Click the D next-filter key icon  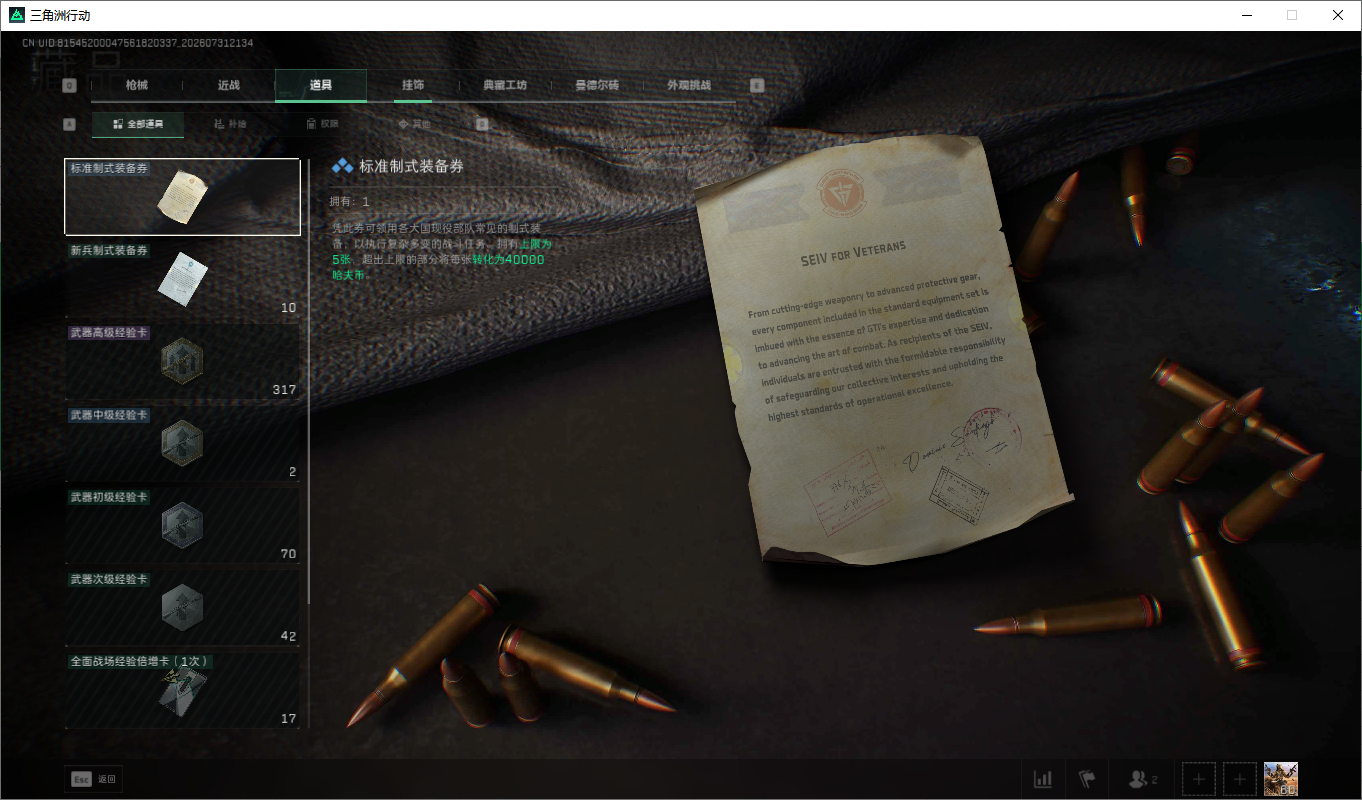click(482, 124)
